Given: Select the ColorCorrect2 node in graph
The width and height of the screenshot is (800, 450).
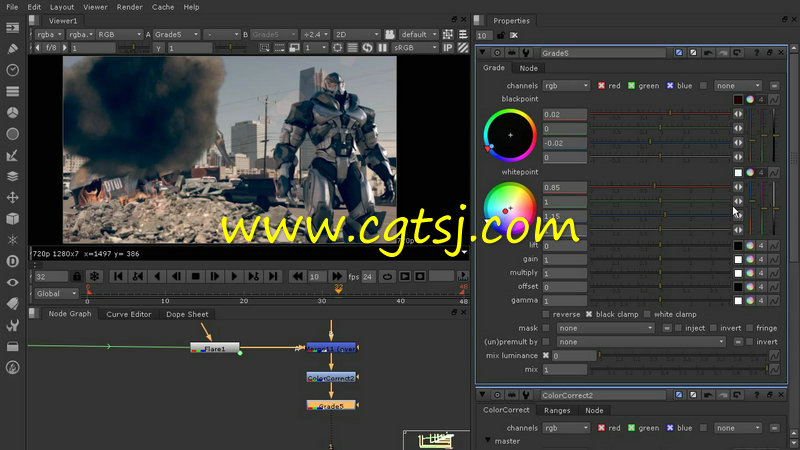Looking at the screenshot, I should point(331,378).
